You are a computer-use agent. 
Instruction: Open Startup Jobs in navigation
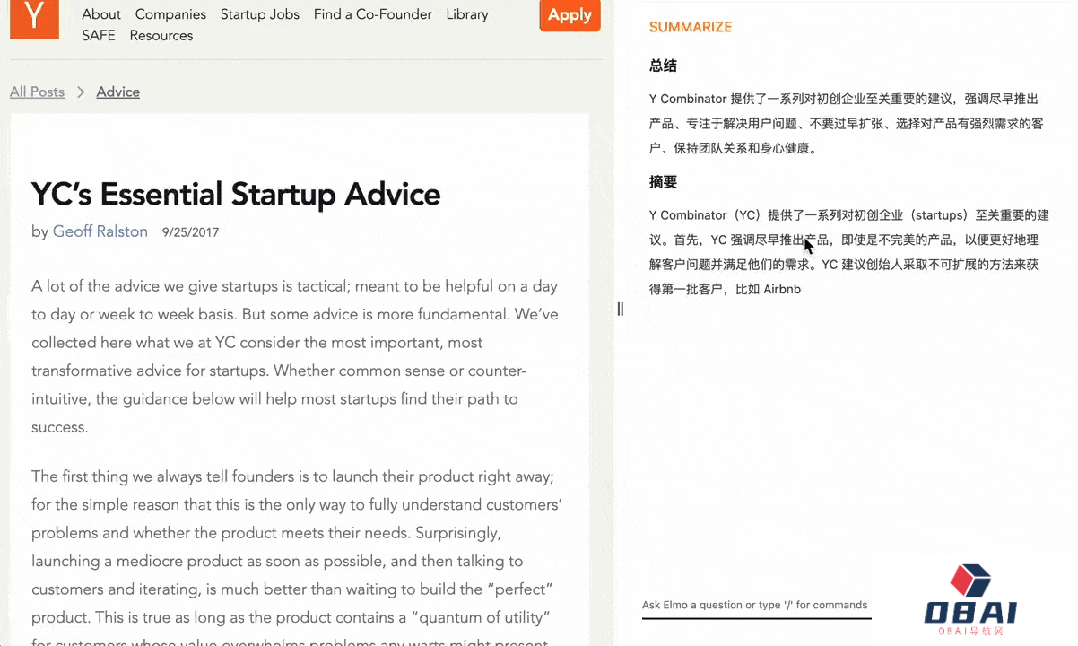(260, 14)
